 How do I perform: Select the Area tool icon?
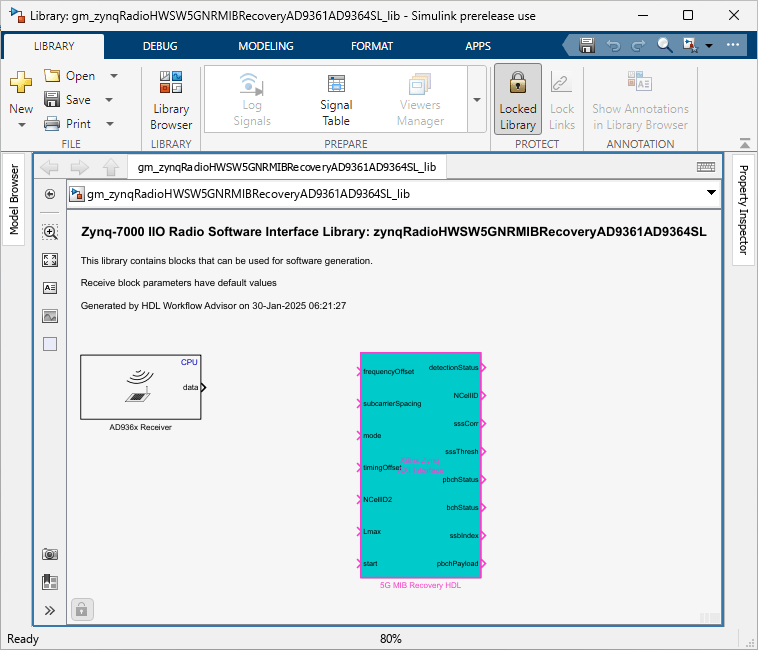pos(50,344)
